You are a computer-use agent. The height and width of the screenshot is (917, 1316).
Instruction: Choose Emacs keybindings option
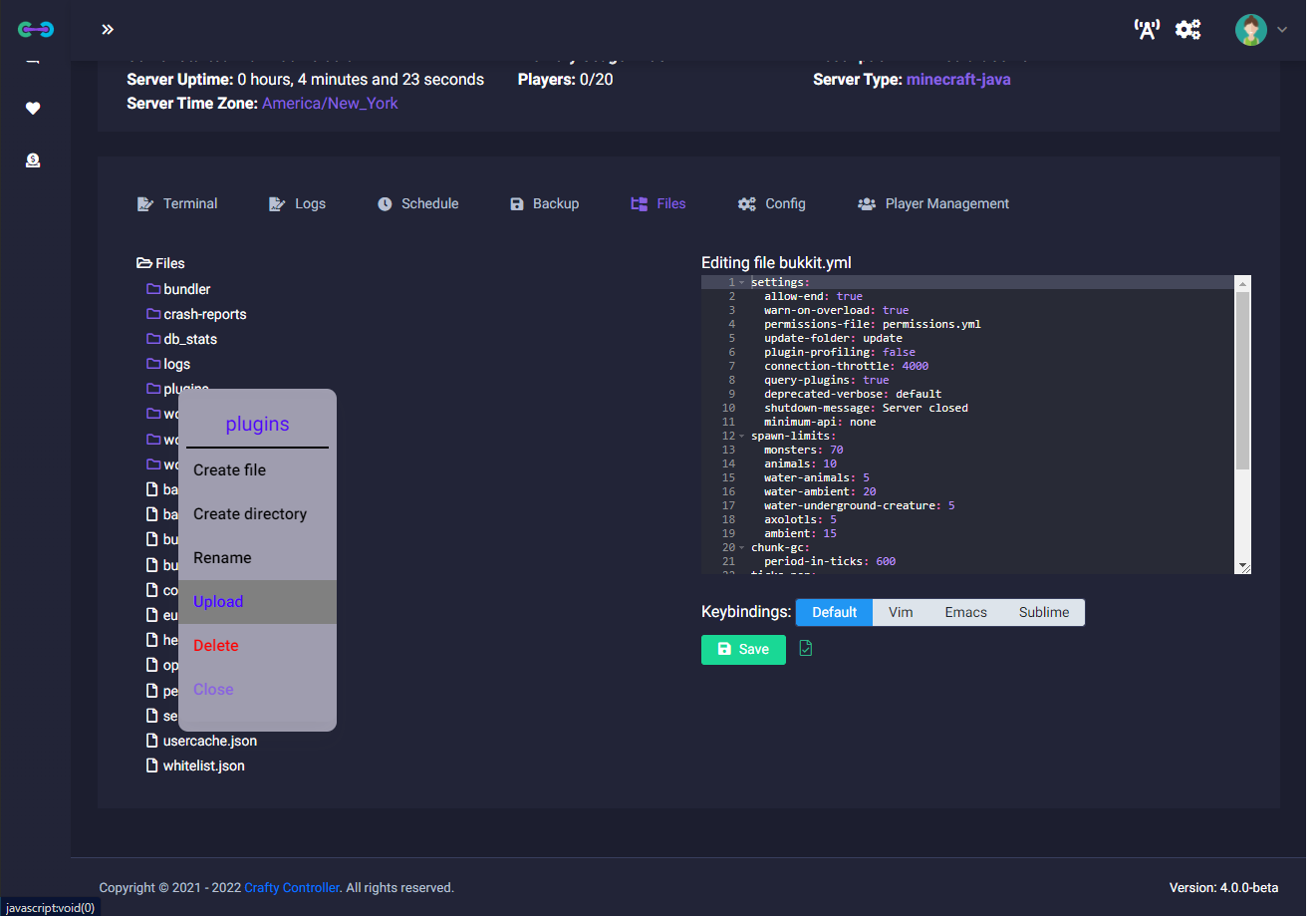965,612
